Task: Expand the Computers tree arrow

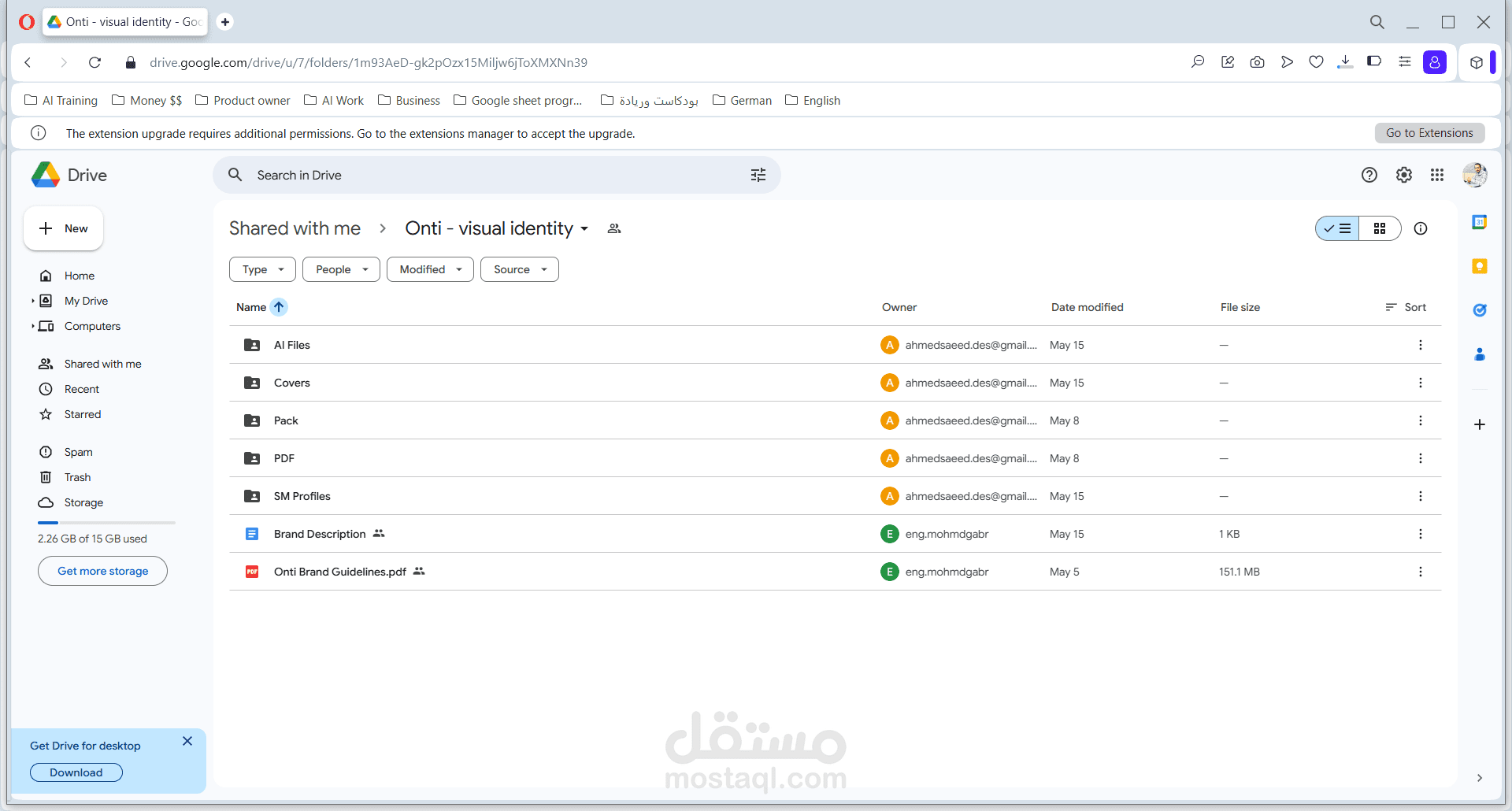Action: (x=32, y=326)
